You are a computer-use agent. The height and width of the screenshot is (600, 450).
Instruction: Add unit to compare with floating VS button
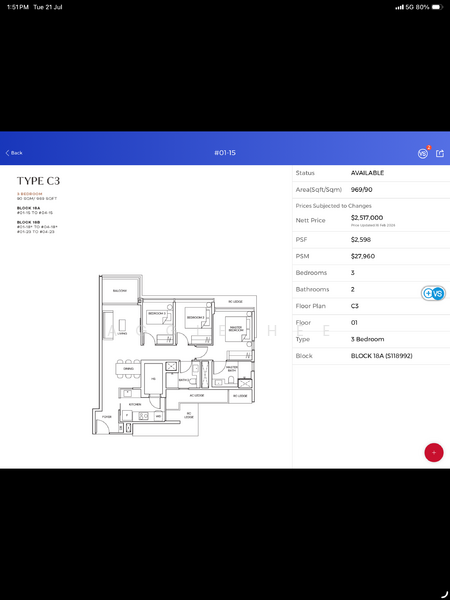(434, 293)
